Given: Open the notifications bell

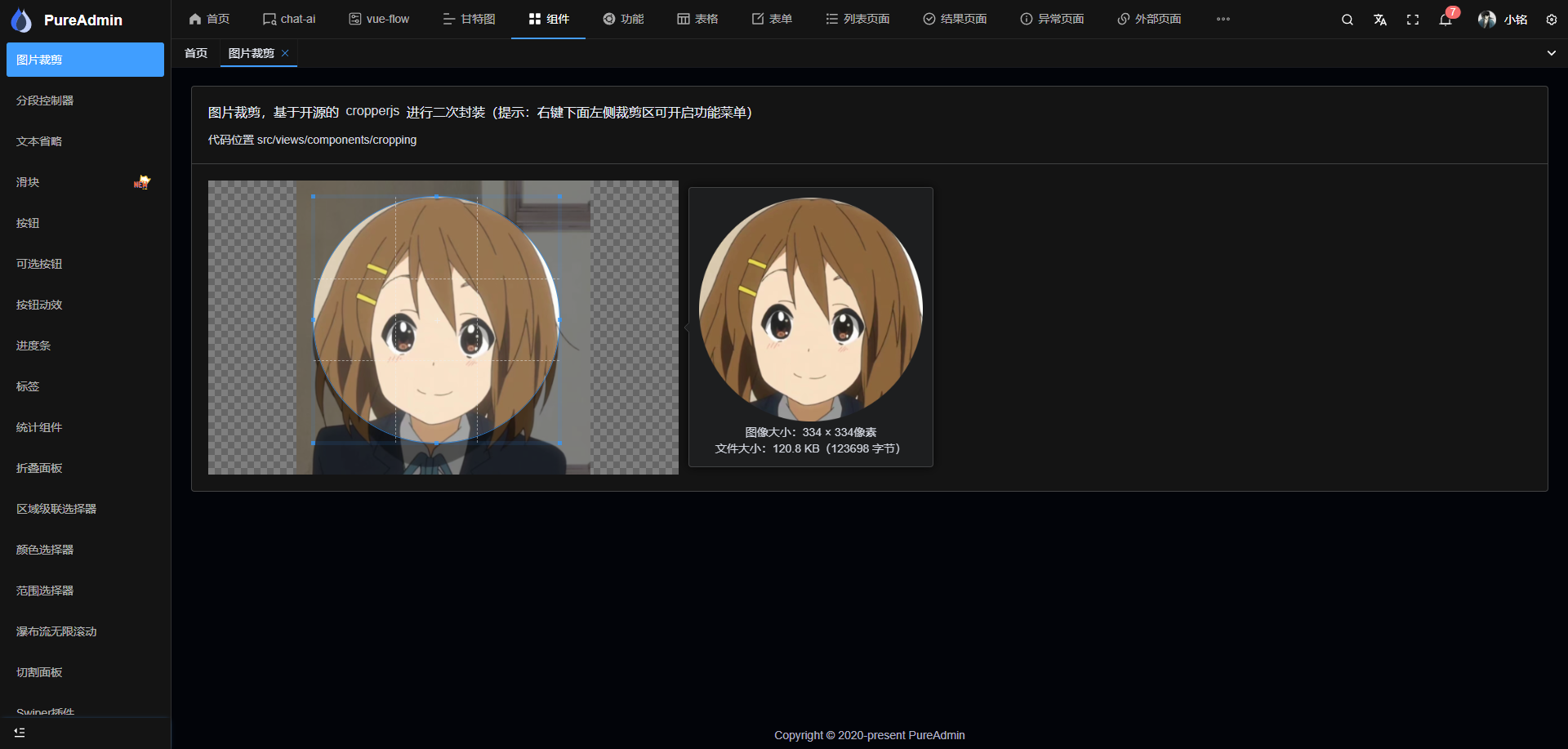Looking at the screenshot, I should (x=1445, y=20).
